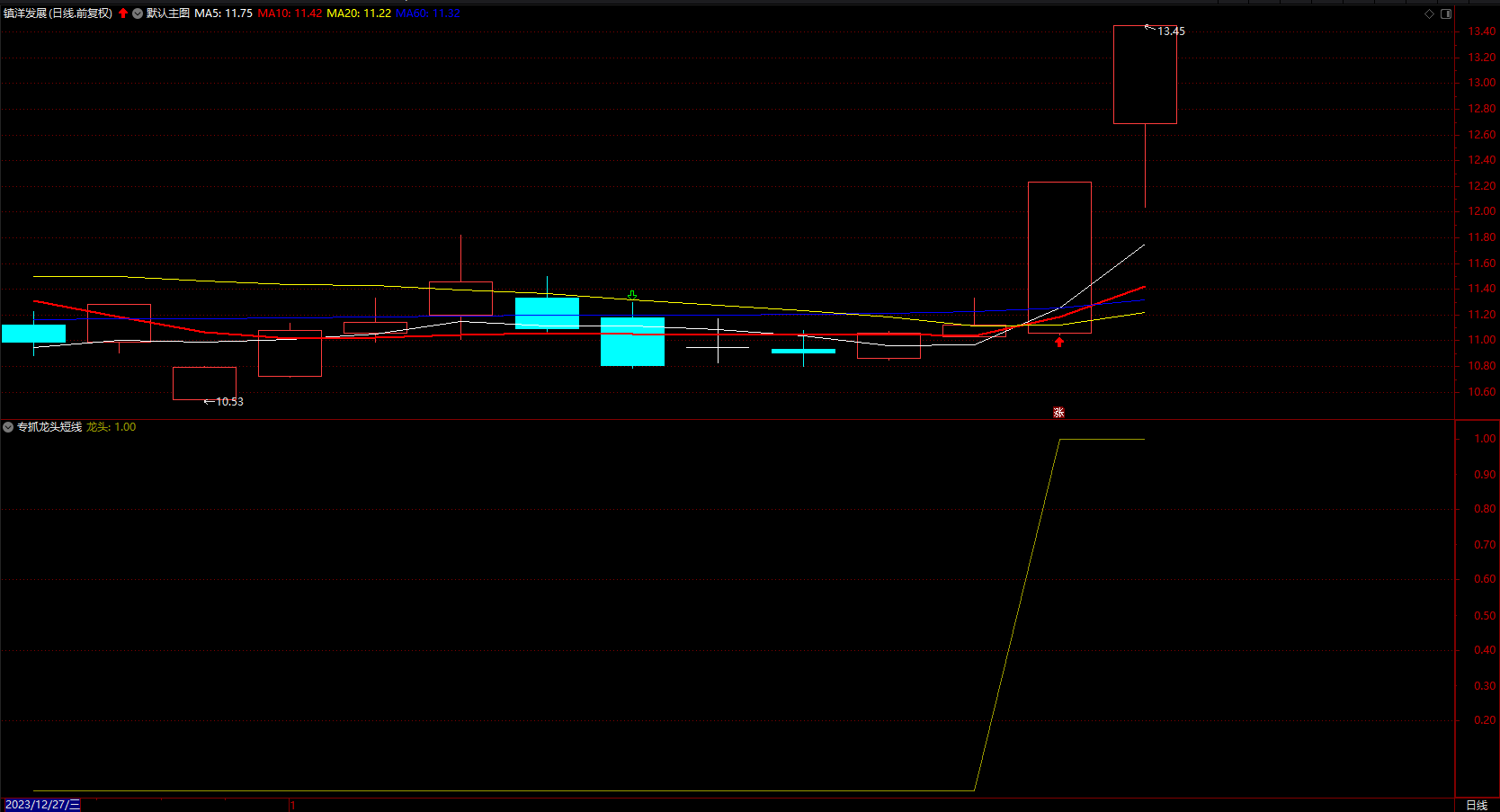Click the 涨 marker icon under the chart
This screenshot has height=812, width=1500.
1059,413
